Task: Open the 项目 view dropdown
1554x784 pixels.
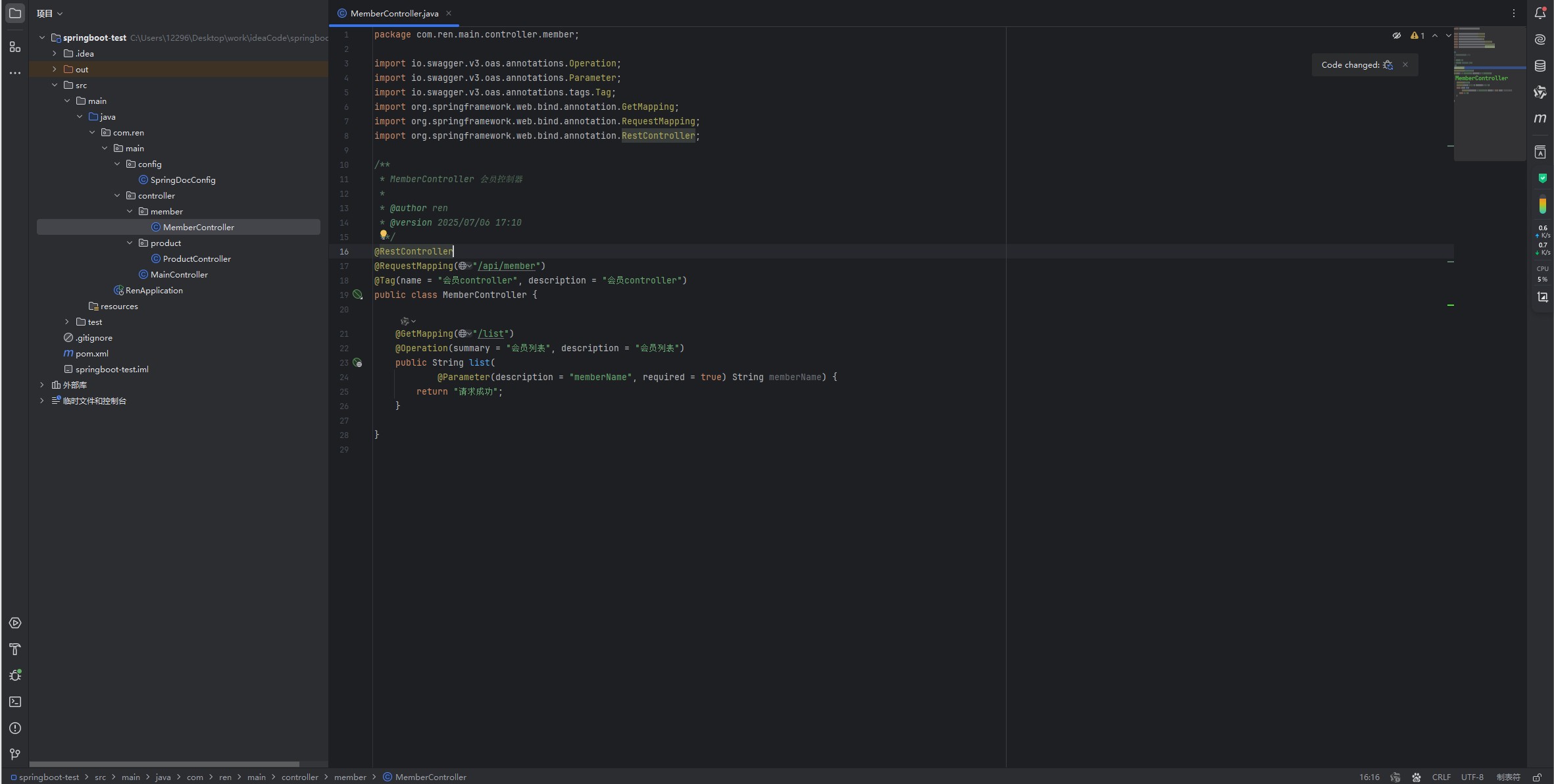Action: coord(49,13)
